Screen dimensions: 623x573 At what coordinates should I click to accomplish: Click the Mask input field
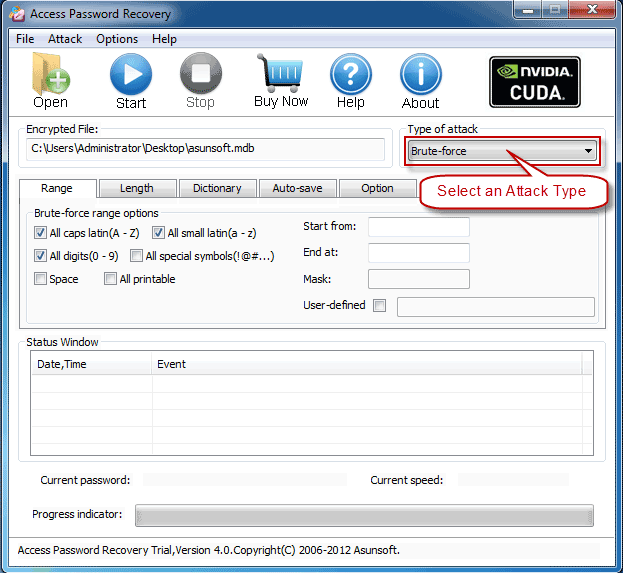coord(419,279)
